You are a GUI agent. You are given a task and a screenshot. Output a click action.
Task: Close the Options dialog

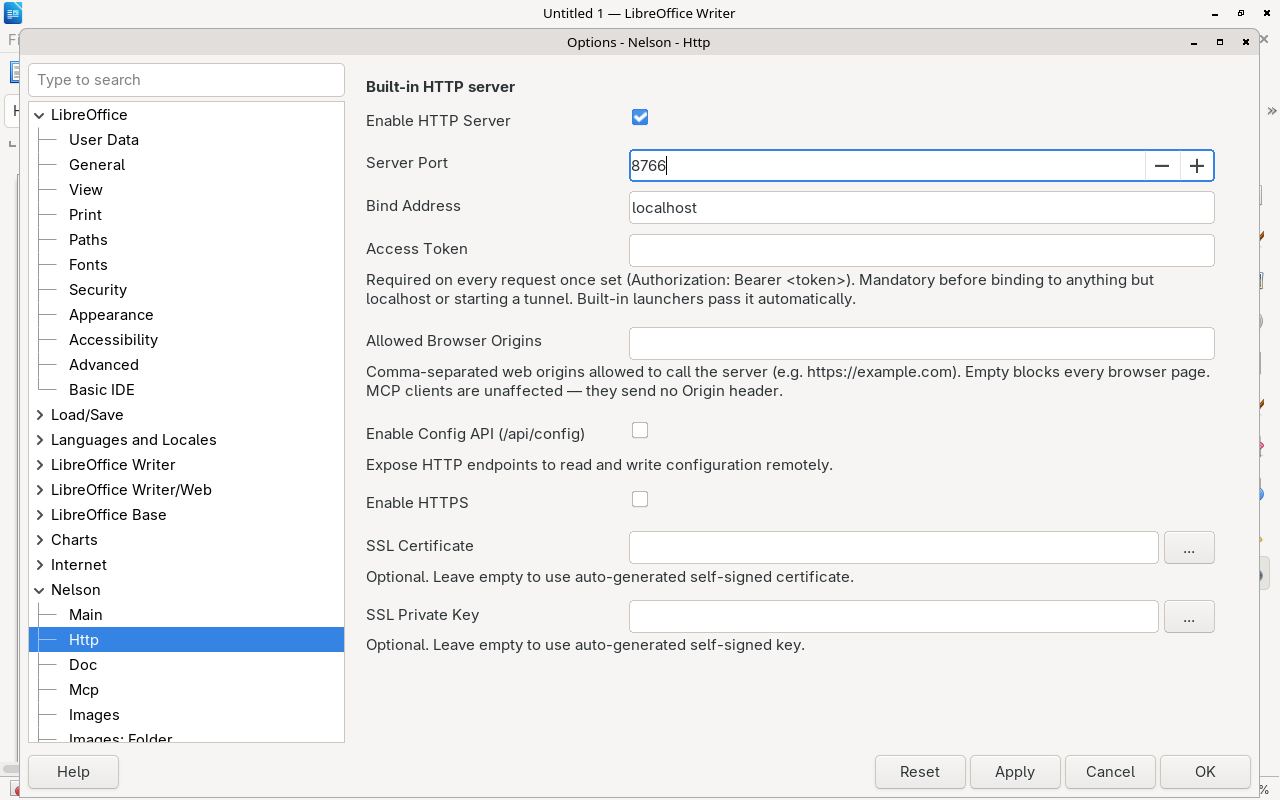coord(1246,42)
